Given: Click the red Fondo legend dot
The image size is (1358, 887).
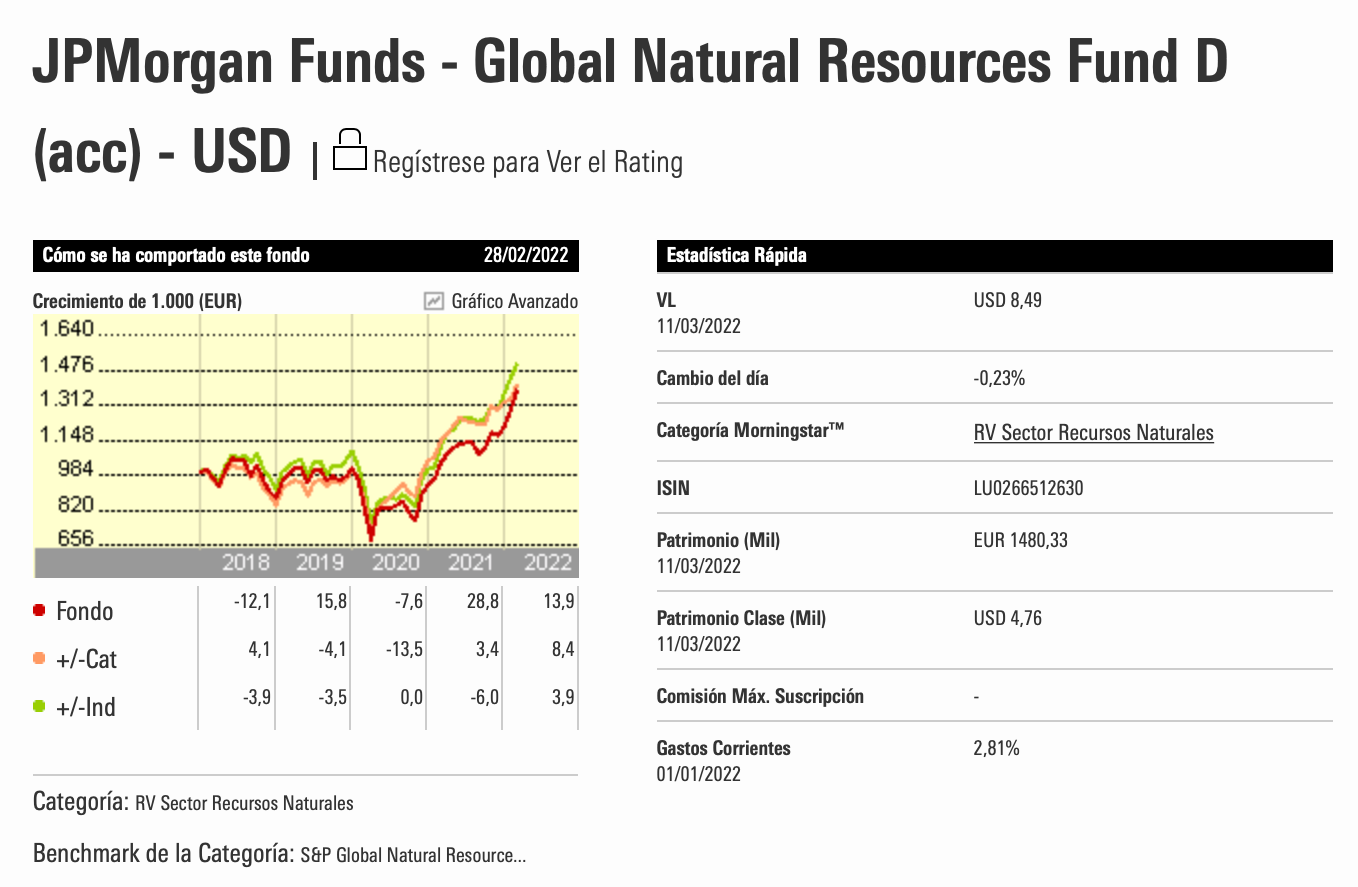Looking at the screenshot, I should click(40, 610).
